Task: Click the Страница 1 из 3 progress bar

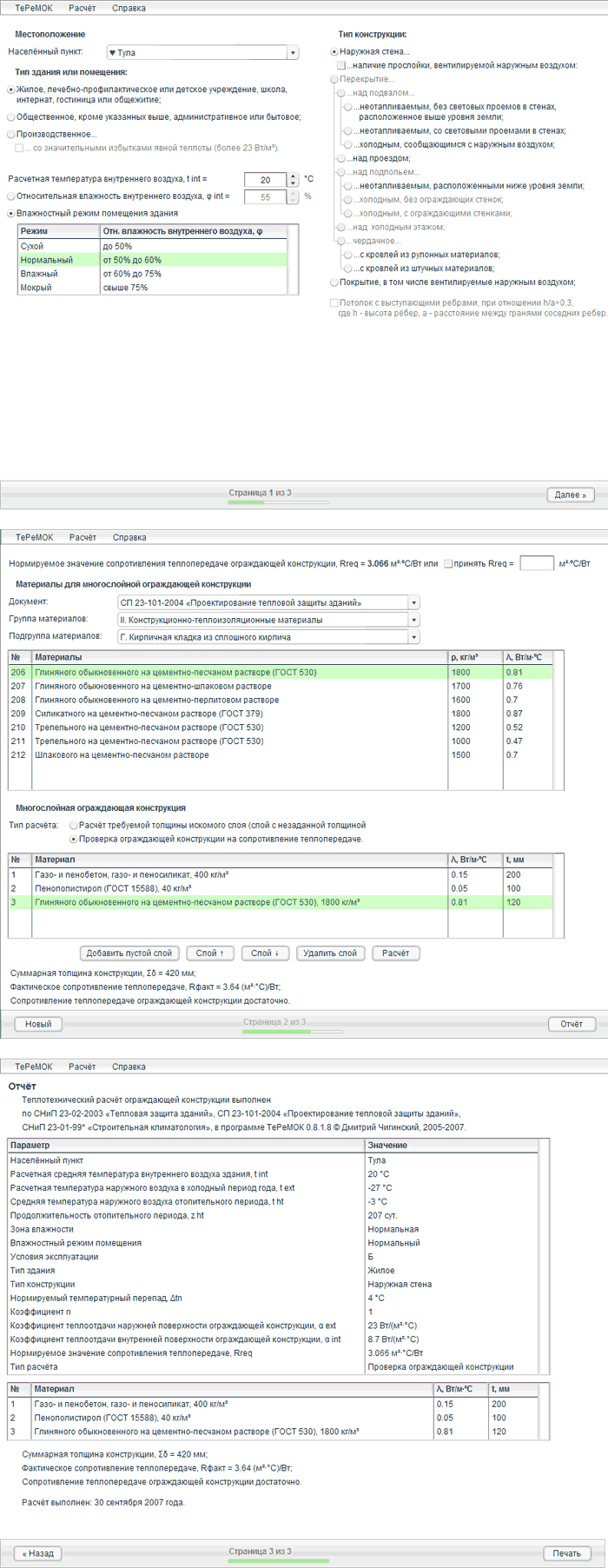Action: tap(278, 502)
